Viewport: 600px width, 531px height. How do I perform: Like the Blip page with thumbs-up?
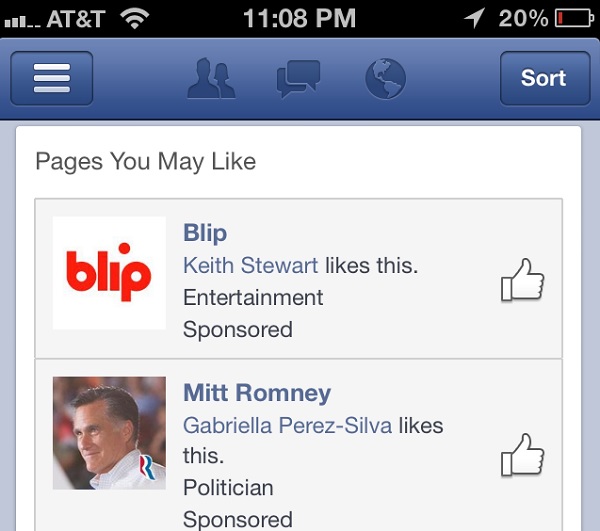tap(522, 280)
